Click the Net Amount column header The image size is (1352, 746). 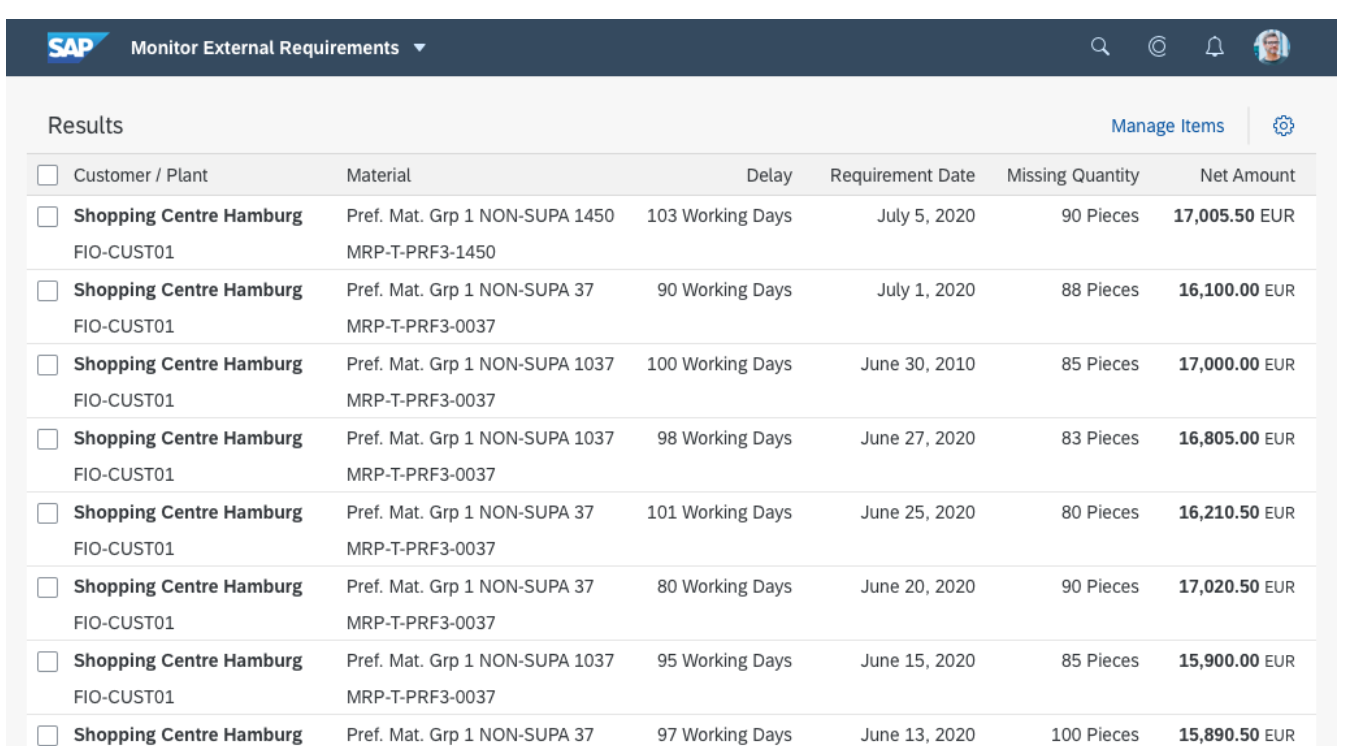(x=1248, y=176)
